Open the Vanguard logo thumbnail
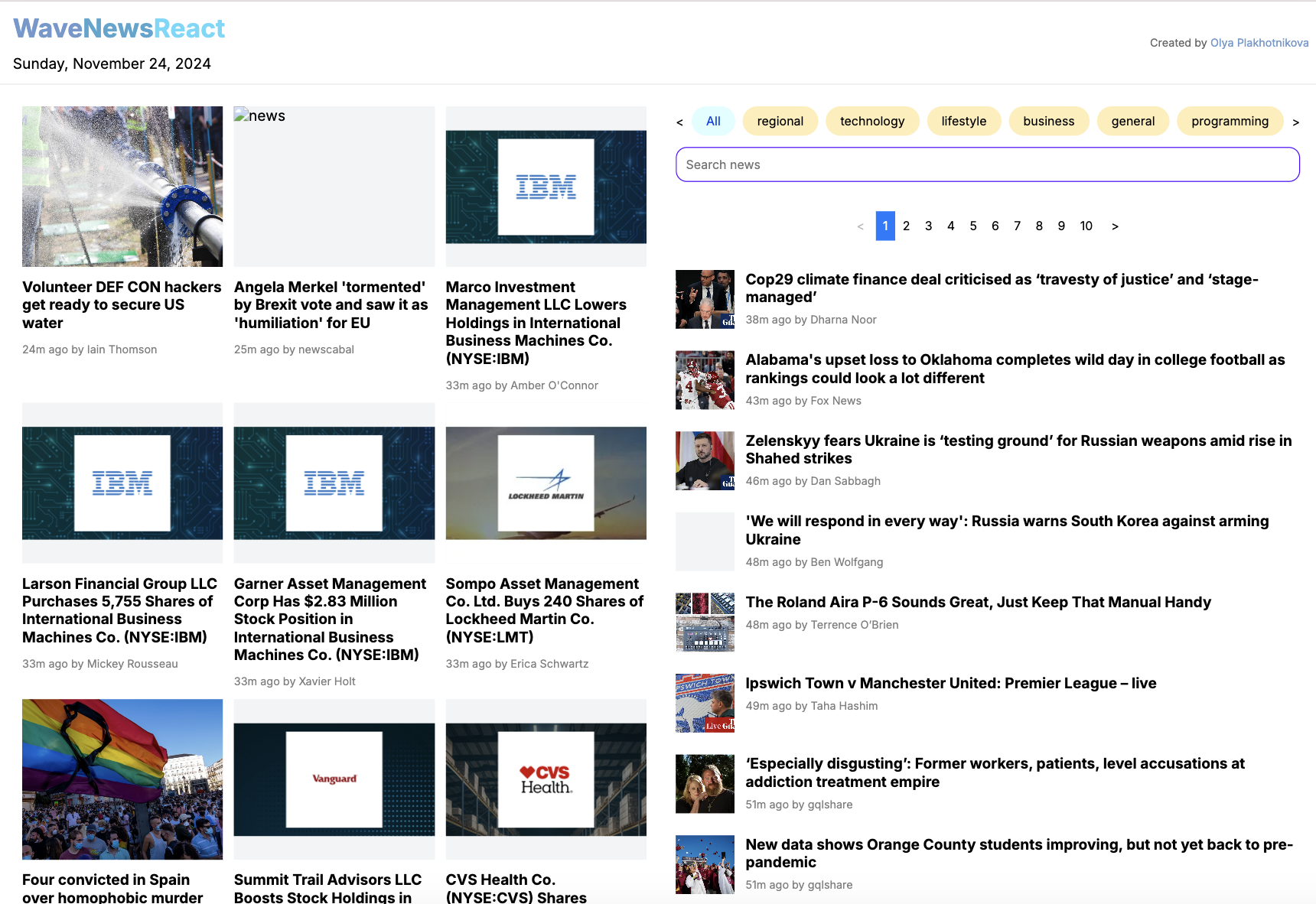The image size is (1316, 904). point(334,779)
